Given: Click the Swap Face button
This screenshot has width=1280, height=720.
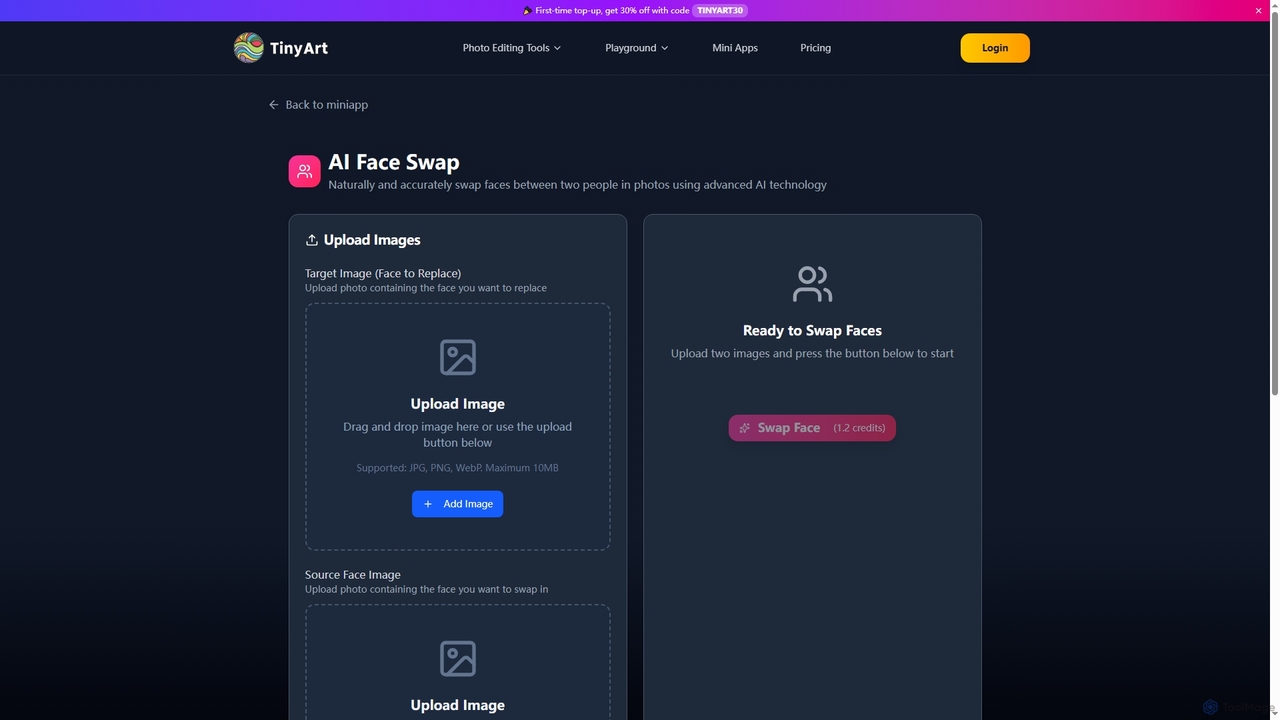Looking at the screenshot, I should pyautogui.click(x=812, y=428).
